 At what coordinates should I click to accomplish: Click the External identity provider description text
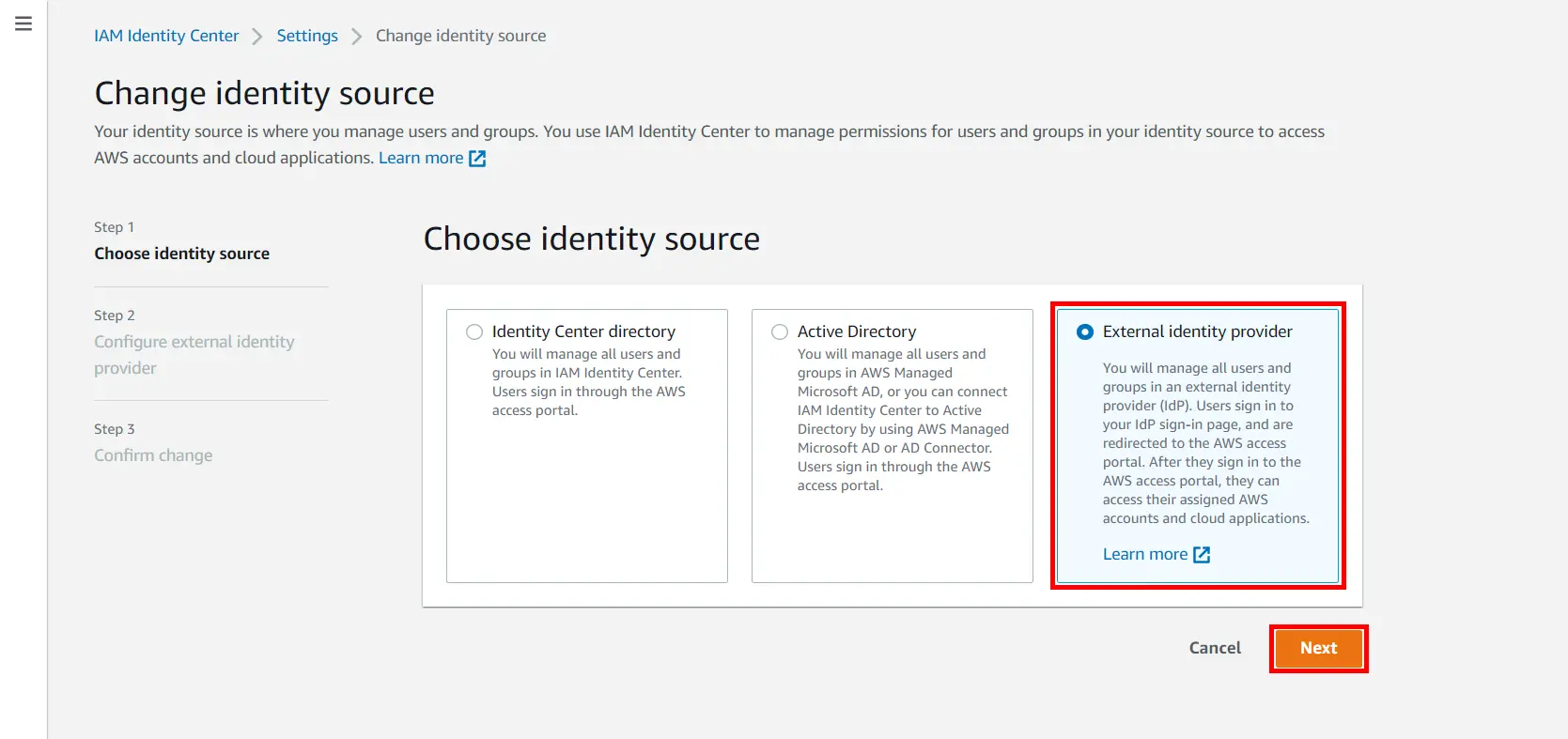1206,443
